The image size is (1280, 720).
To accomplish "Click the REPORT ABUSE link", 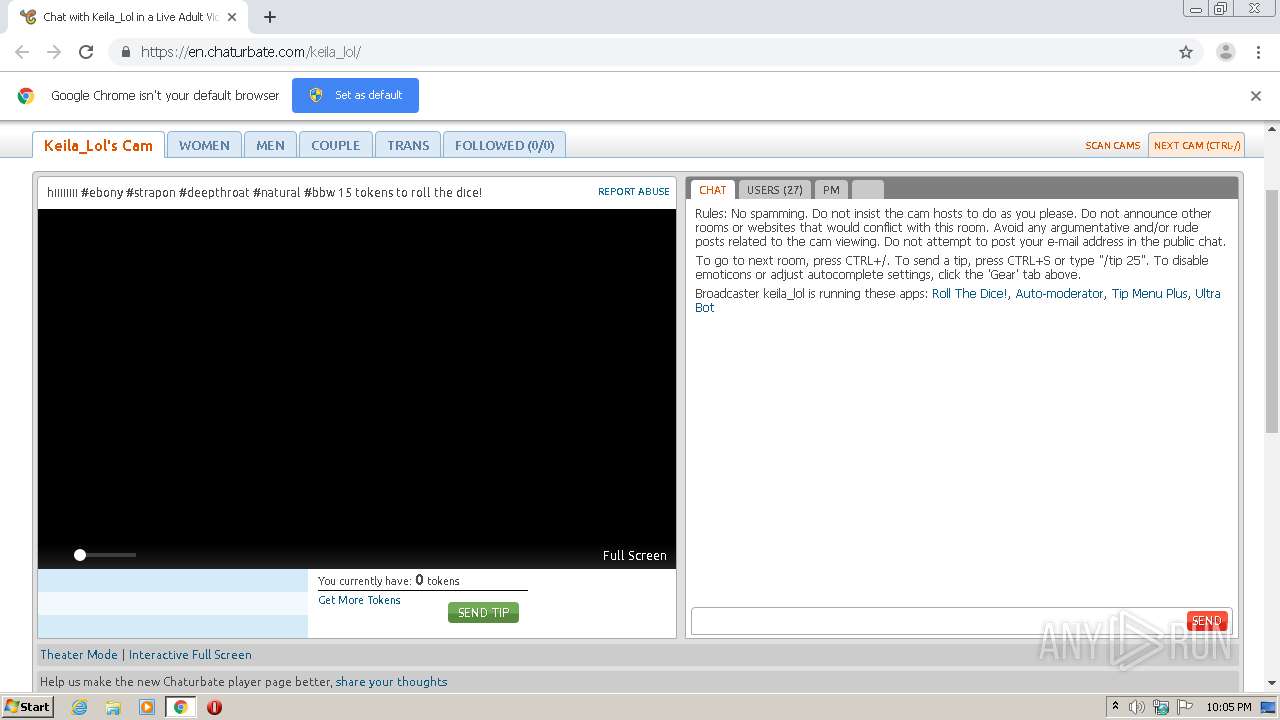I will click(634, 192).
